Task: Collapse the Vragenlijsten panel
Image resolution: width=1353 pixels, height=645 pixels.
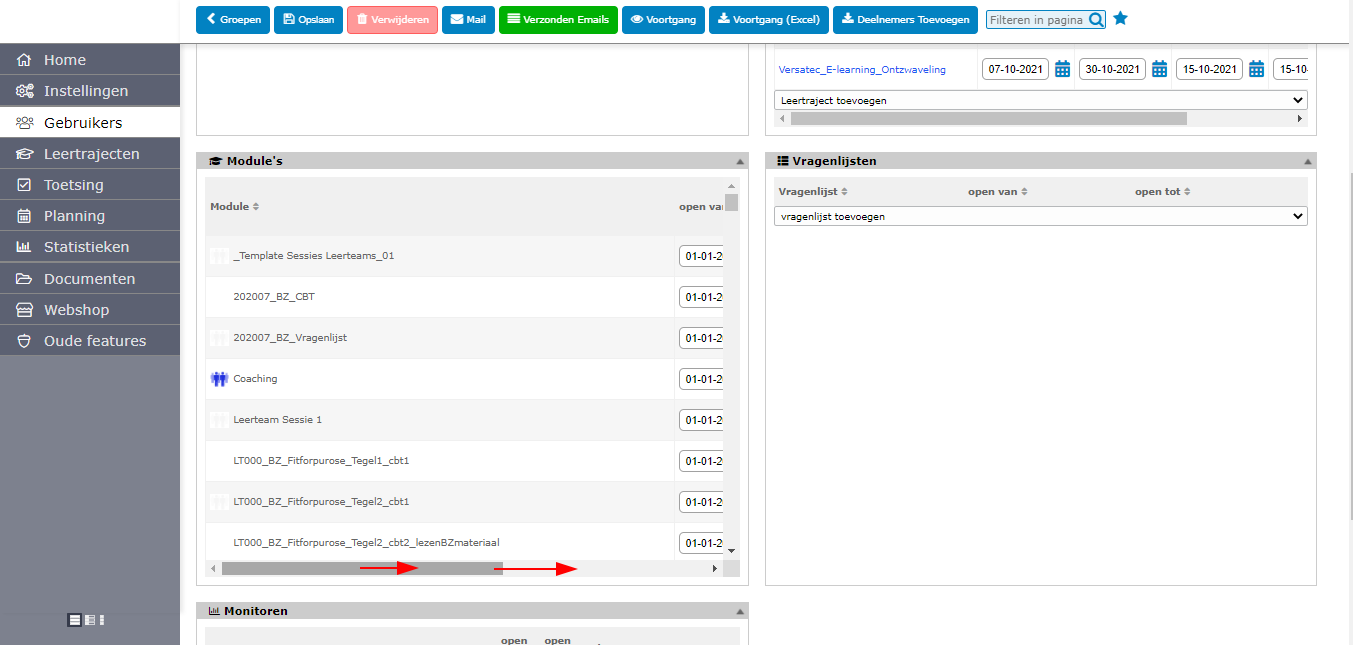Action: 1308,161
